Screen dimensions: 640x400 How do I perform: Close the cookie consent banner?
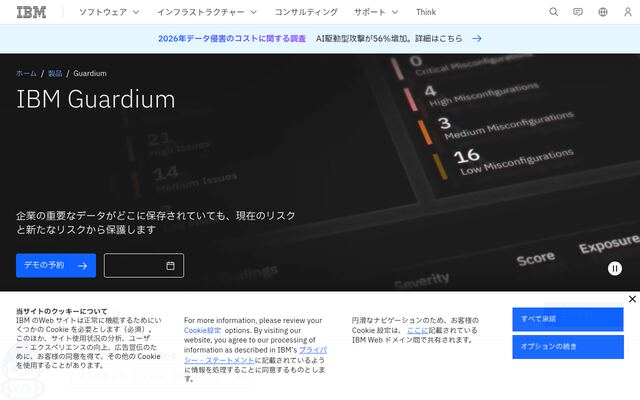(x=632, y=299)
